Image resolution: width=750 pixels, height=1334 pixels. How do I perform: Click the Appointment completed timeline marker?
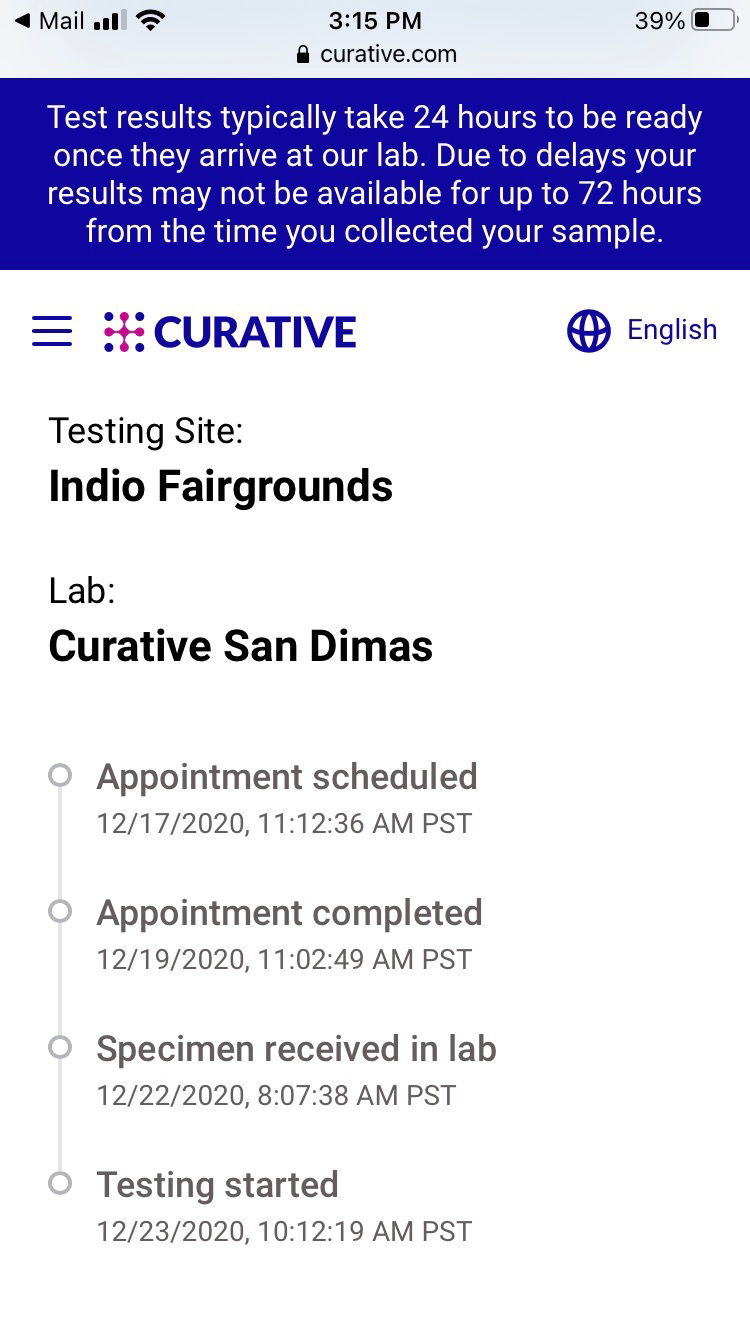60,912
